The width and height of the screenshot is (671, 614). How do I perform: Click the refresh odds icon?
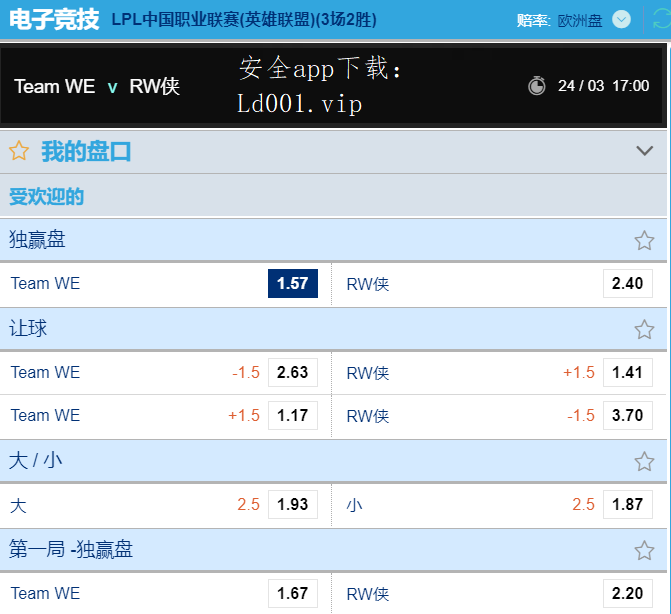(x=662, y=20)
